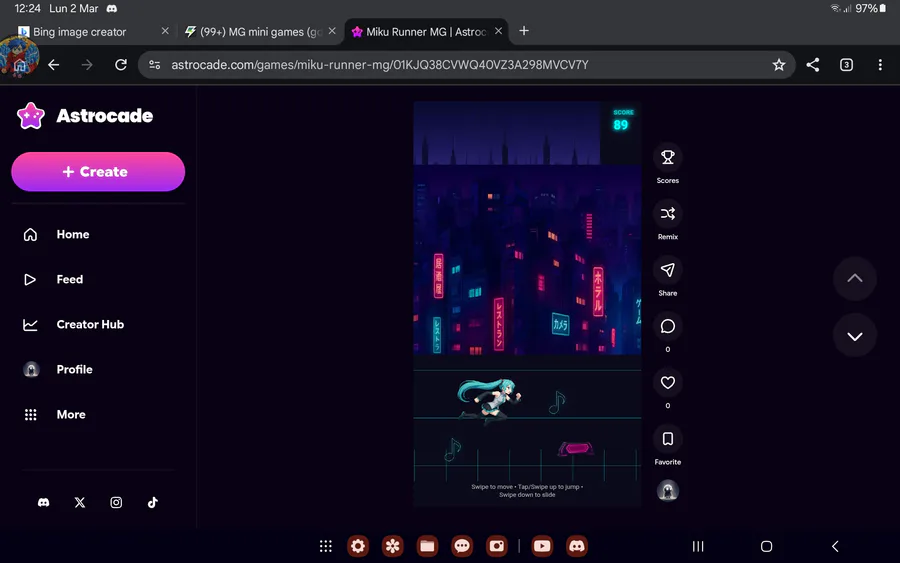Open the X social link icon
The height and width of the screenshot is (563, 900).
pyautogui.click(x=80, y=503)
